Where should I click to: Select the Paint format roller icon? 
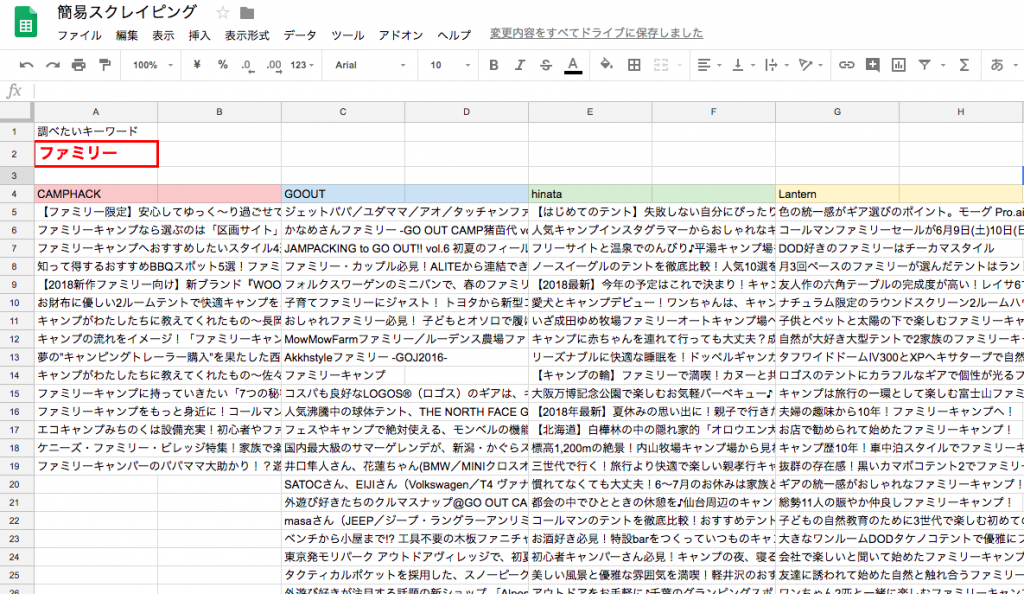pos(104,65)
